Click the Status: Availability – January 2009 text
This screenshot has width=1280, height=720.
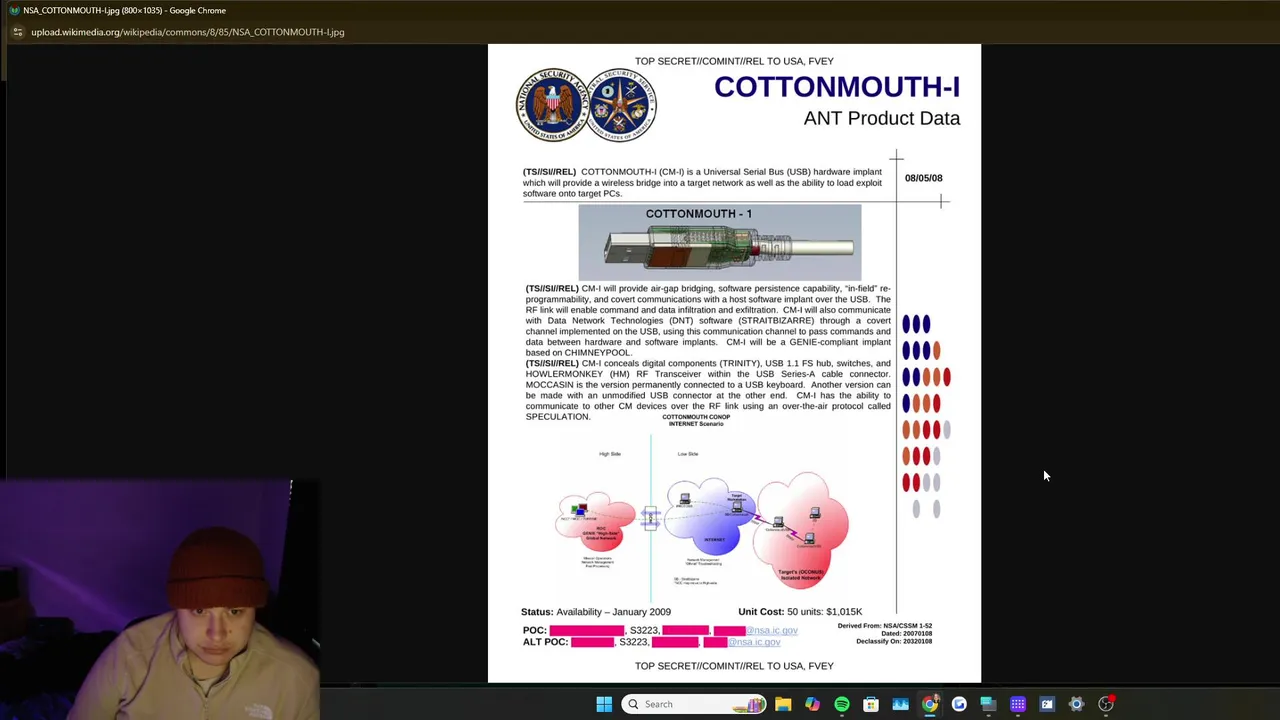596,612
